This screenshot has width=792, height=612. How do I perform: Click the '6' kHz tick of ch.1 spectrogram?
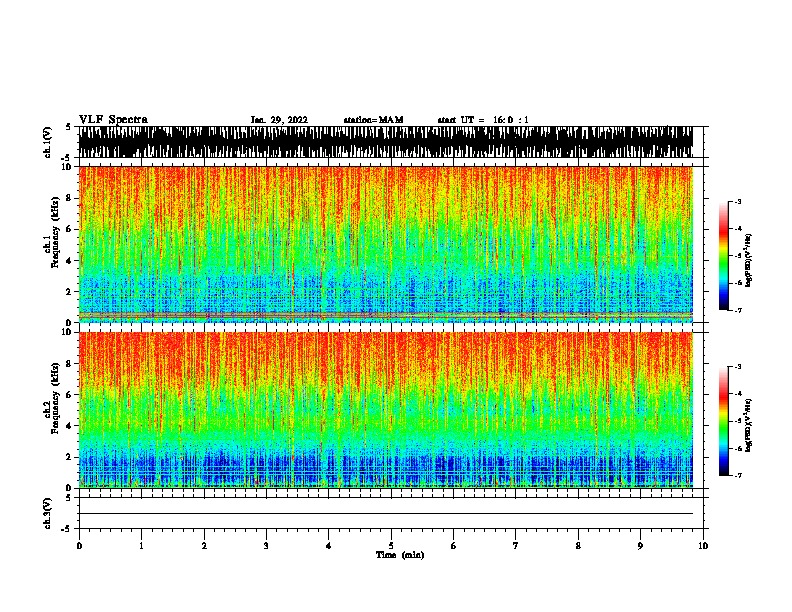69,229
